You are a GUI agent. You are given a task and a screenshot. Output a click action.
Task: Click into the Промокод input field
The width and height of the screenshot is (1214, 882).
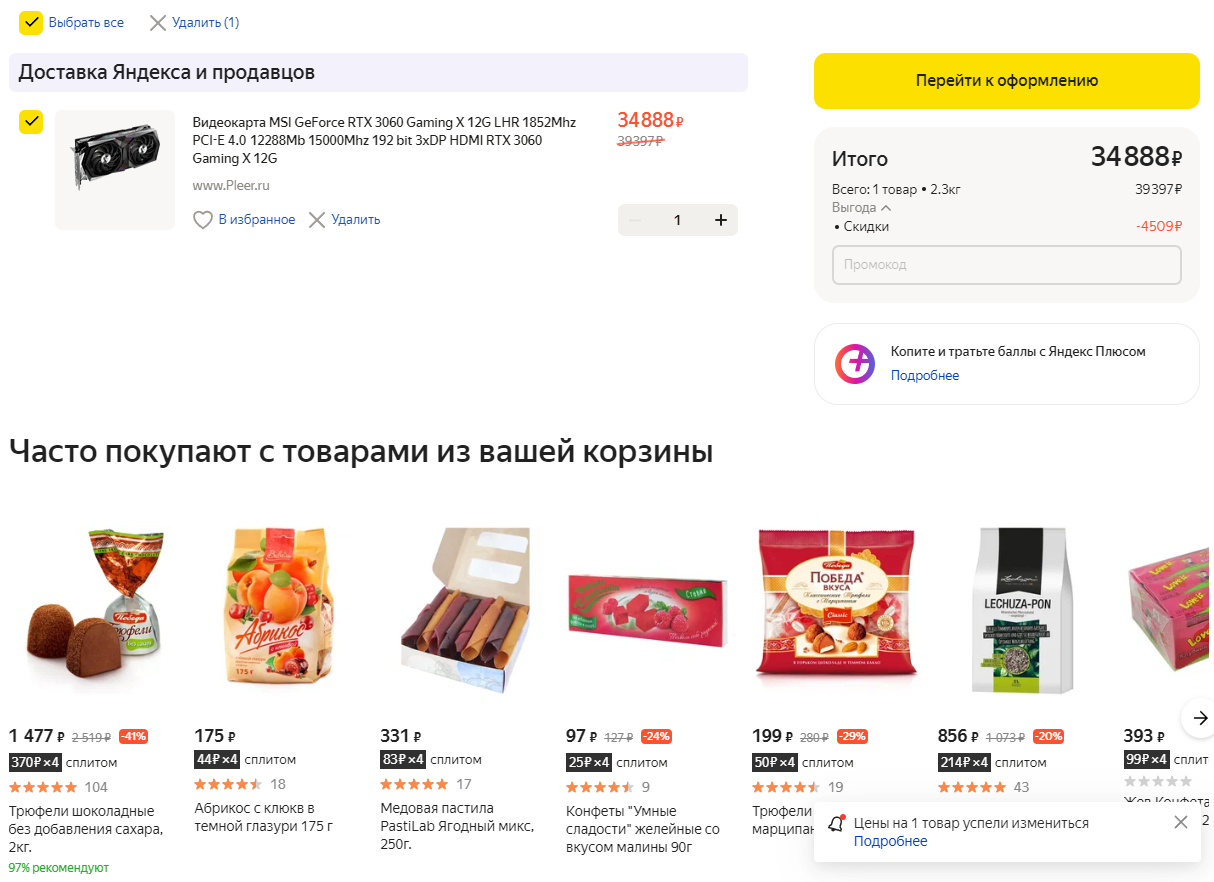coord(1006,265)
